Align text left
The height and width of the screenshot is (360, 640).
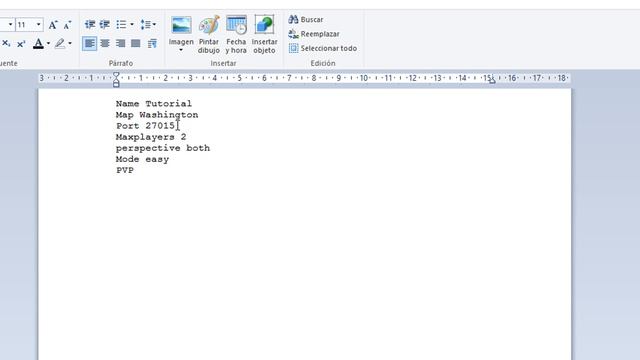tap(90, 43)
